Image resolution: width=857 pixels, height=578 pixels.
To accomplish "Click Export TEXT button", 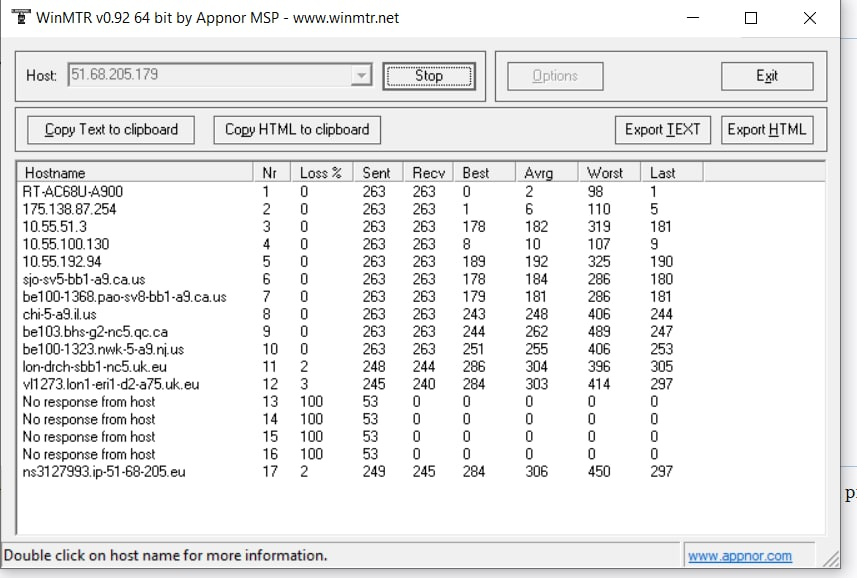I will click(x=662, y=130).
